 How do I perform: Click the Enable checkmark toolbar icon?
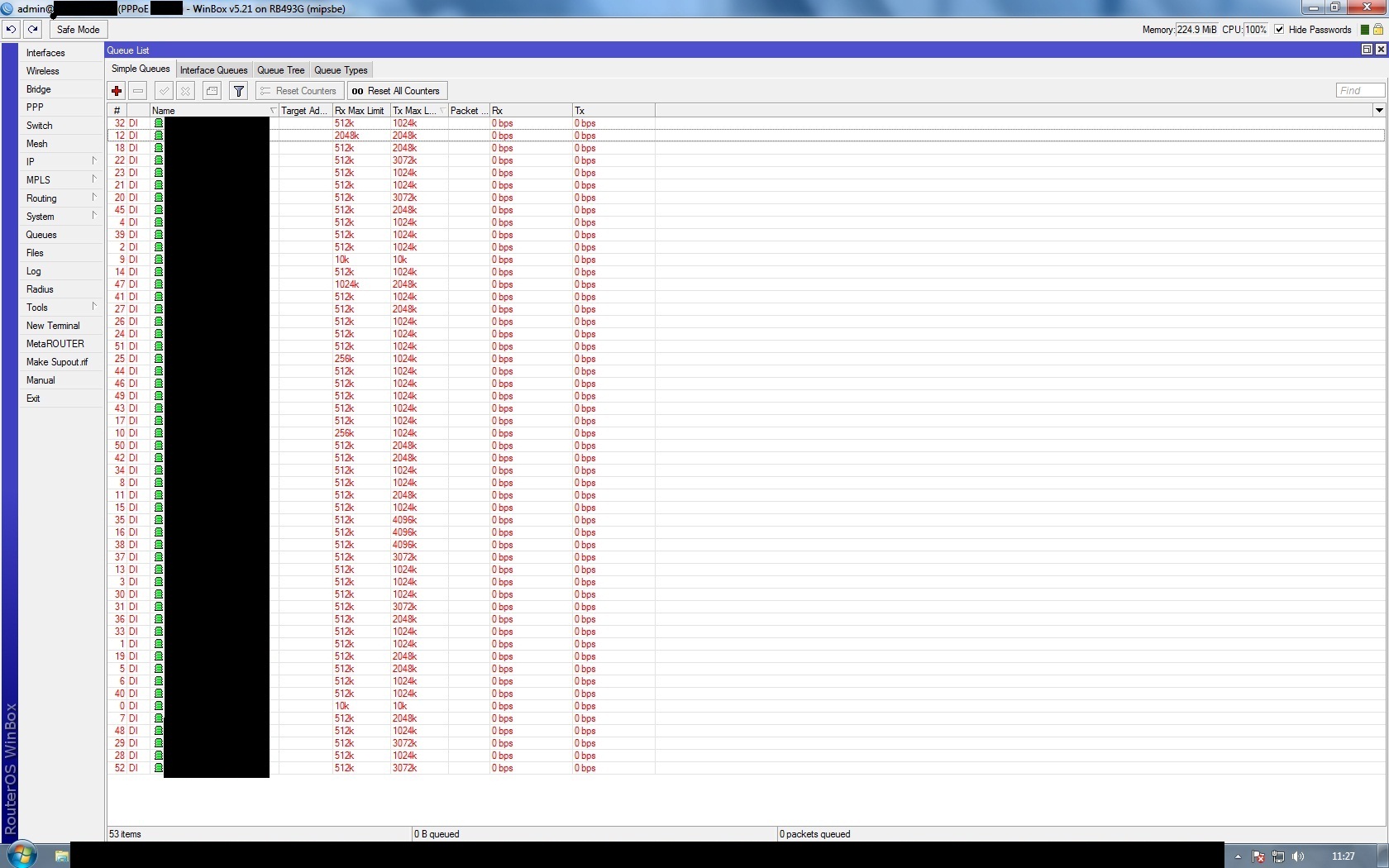click(x=164, y=91)
